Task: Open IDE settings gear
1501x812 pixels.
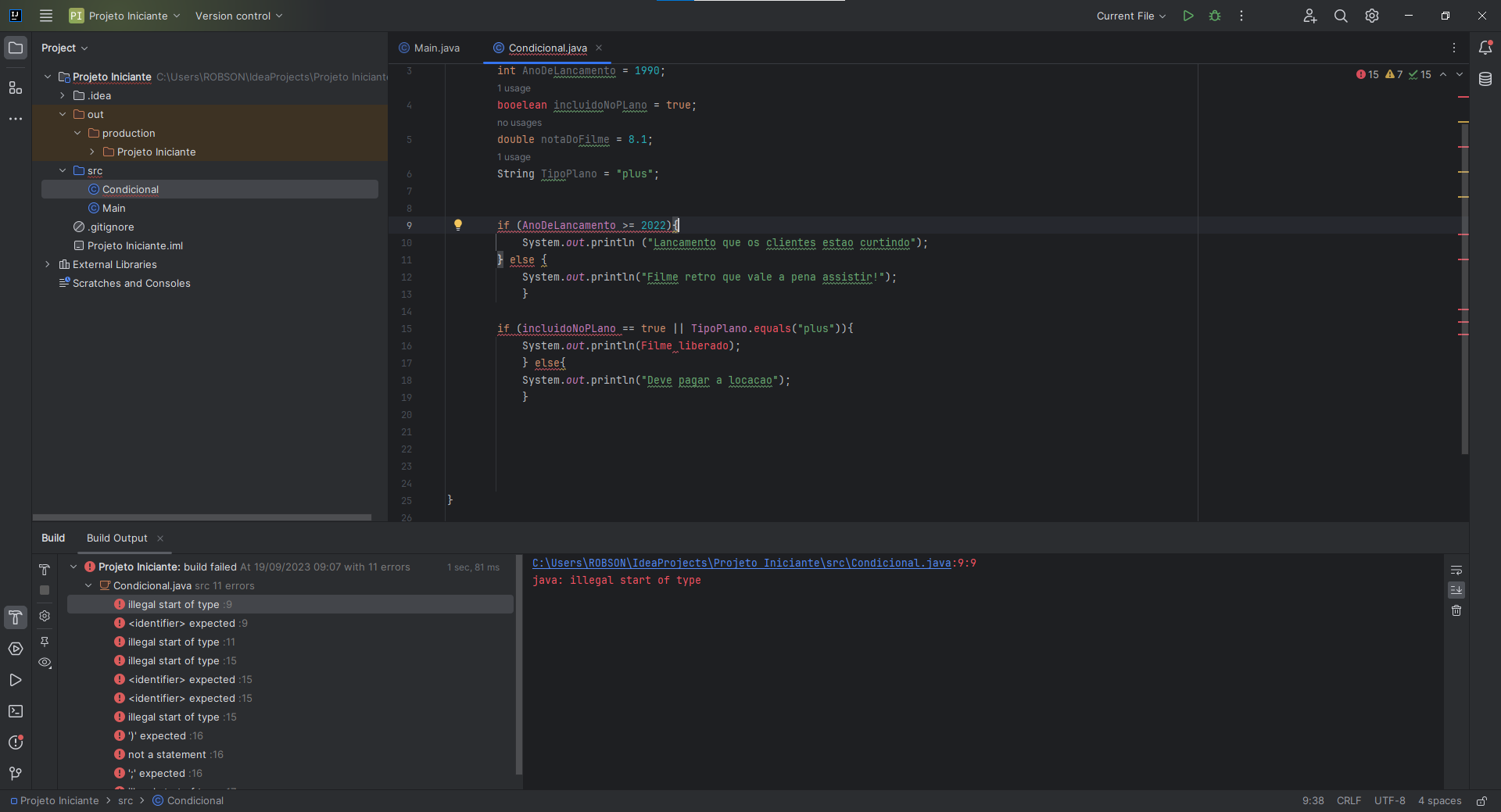Action: click(1372, 16)
